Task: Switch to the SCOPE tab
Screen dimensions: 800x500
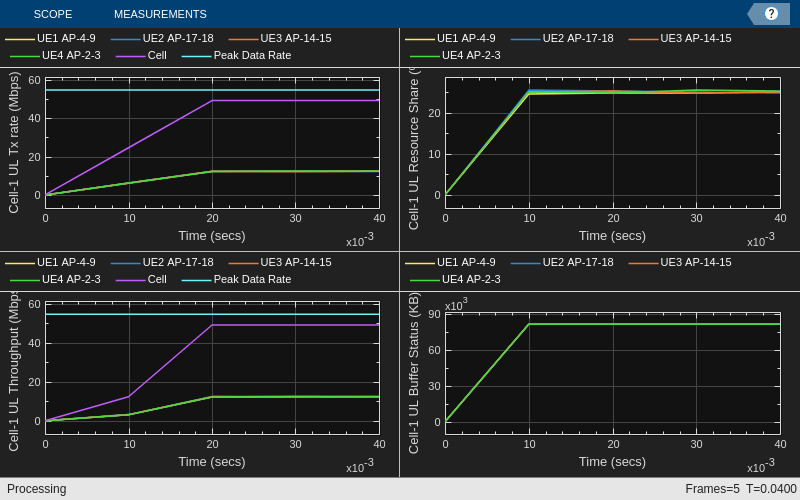Action: pyautogui.click(x=53, y=14)
